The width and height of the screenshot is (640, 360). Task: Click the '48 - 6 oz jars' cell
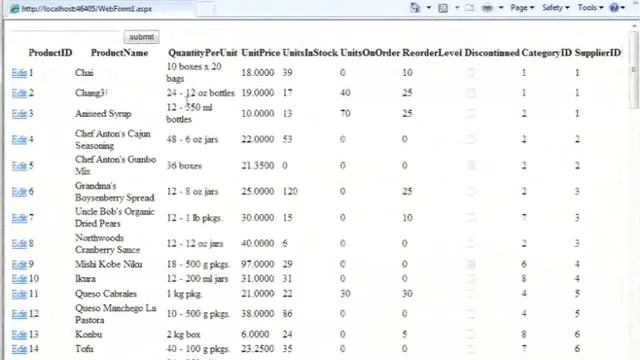[192, 140]
